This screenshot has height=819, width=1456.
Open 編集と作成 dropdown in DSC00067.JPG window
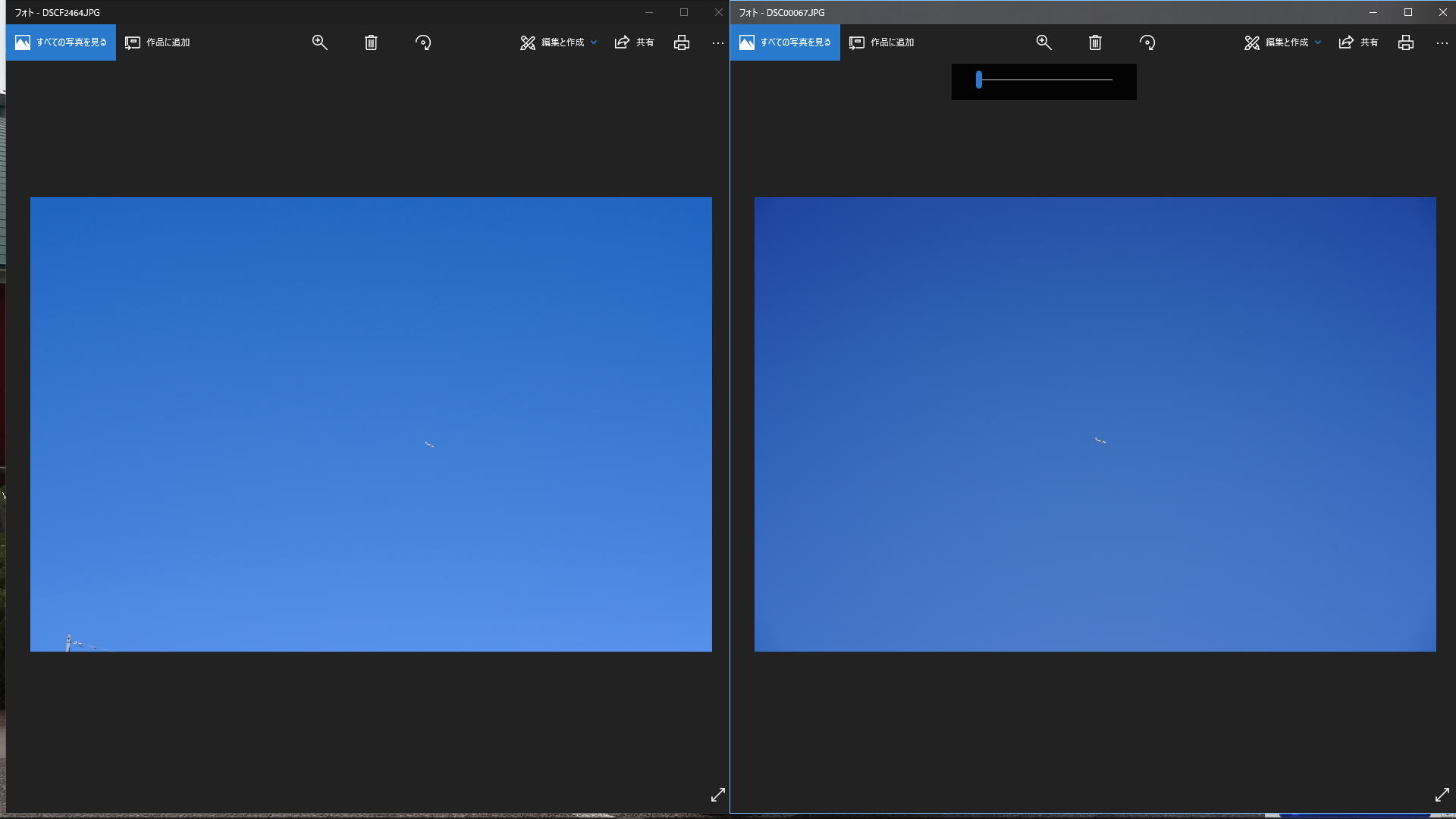tap(1283, 42)
